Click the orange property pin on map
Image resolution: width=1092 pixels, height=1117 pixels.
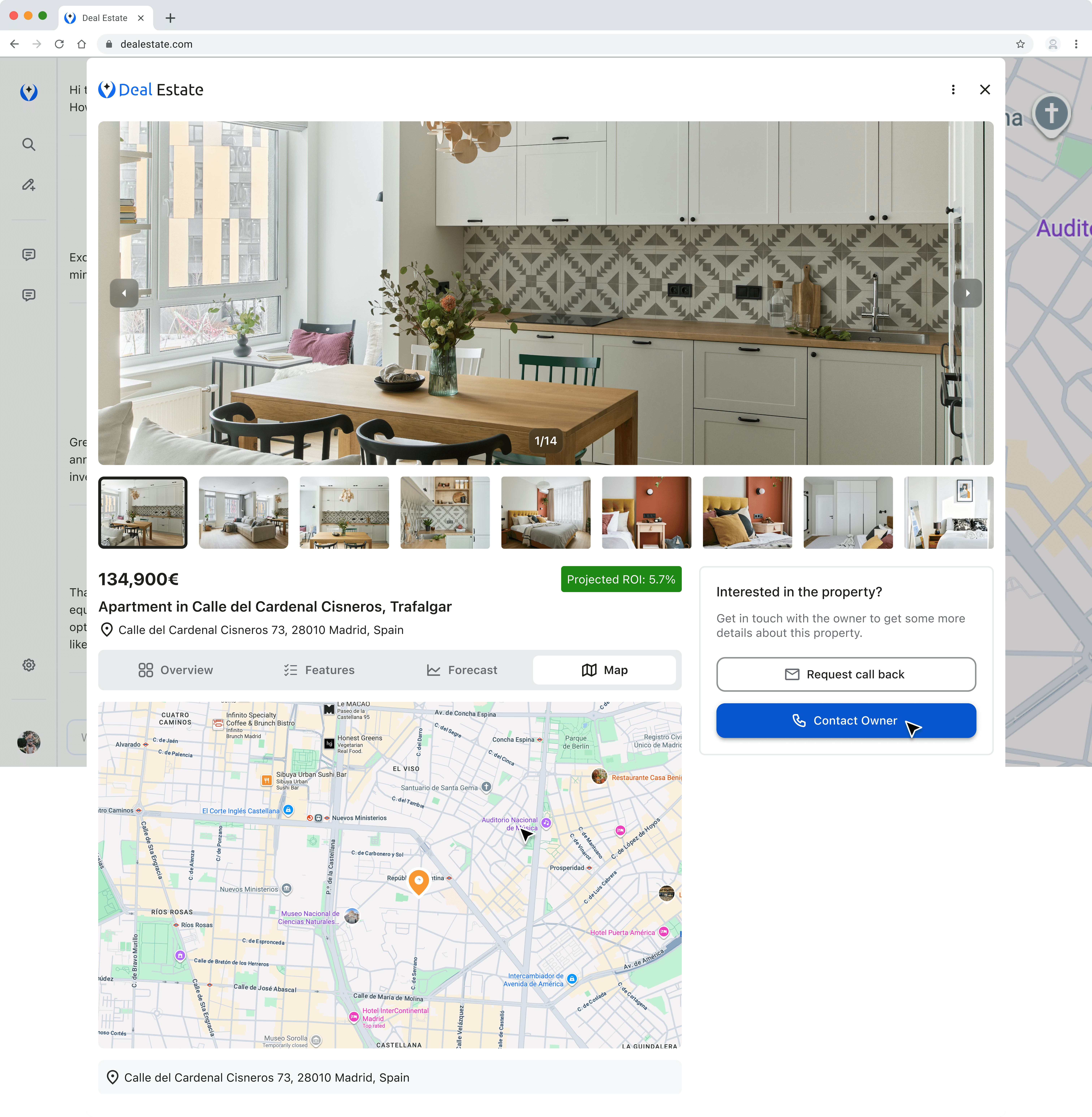pos(419,881)
